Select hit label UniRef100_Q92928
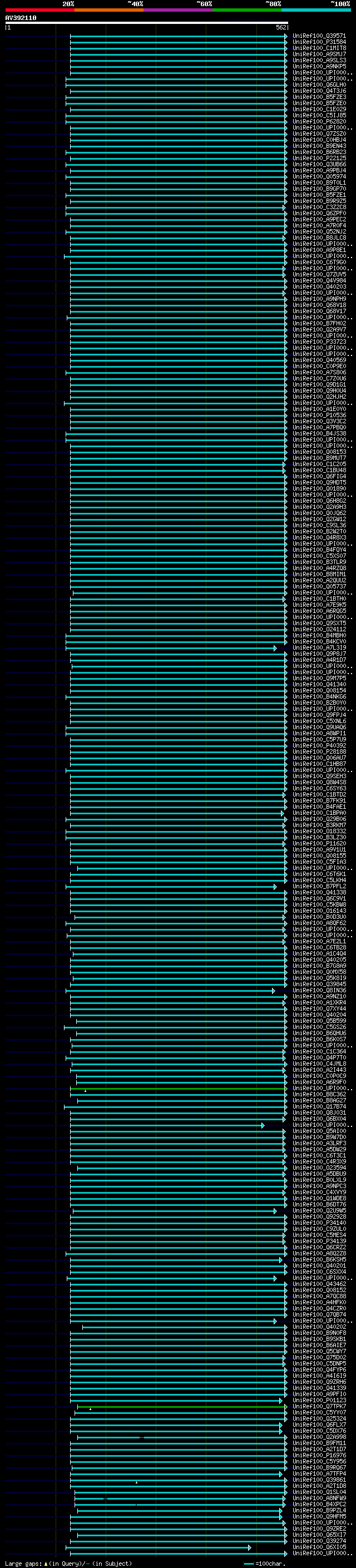Viewport: 356px width, 1568px height. [x=319, y=1217]
